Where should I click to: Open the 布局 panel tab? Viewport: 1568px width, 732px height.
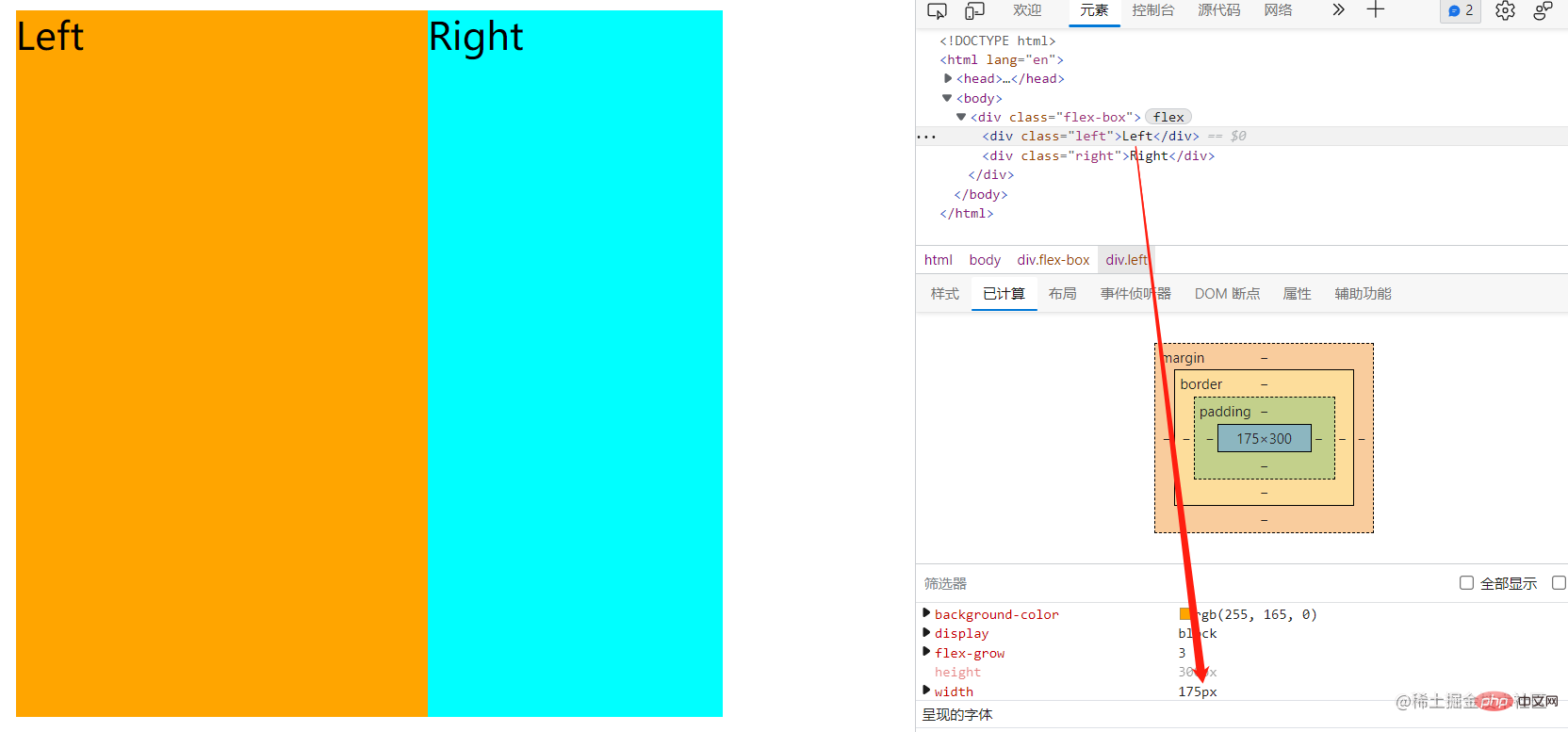click(1062, 294)
